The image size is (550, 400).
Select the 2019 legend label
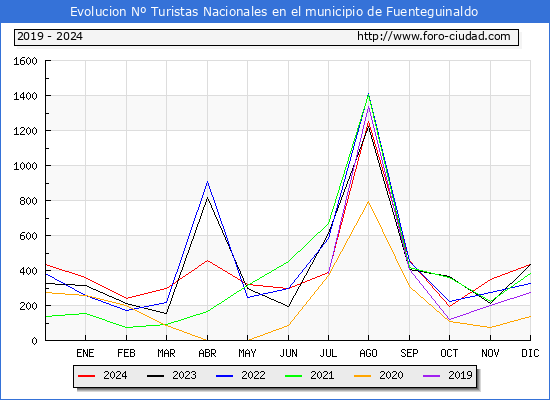pyautogui.click(x=460, y=375)
